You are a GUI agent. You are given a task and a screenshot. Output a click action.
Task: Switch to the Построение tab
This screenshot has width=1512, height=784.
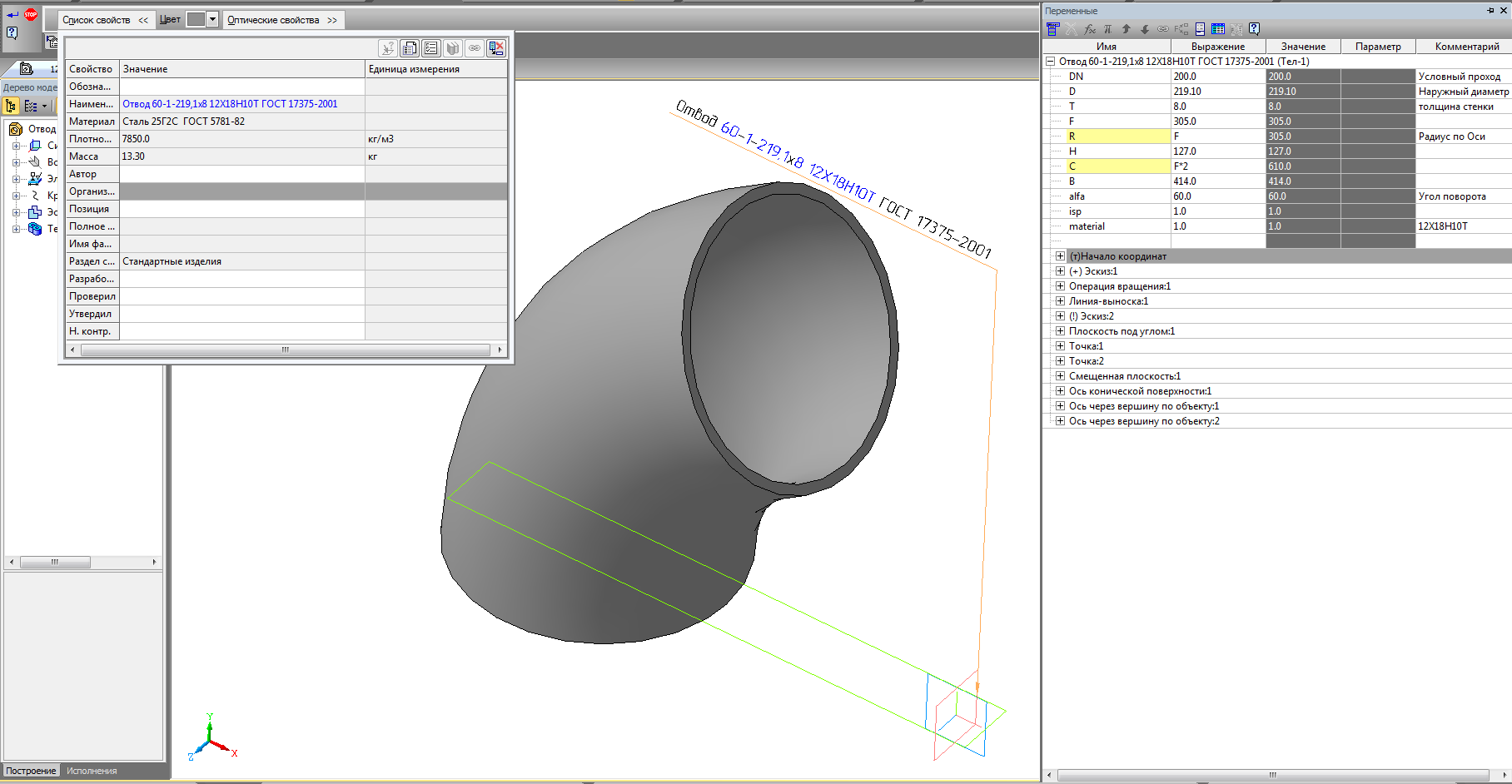31,771
